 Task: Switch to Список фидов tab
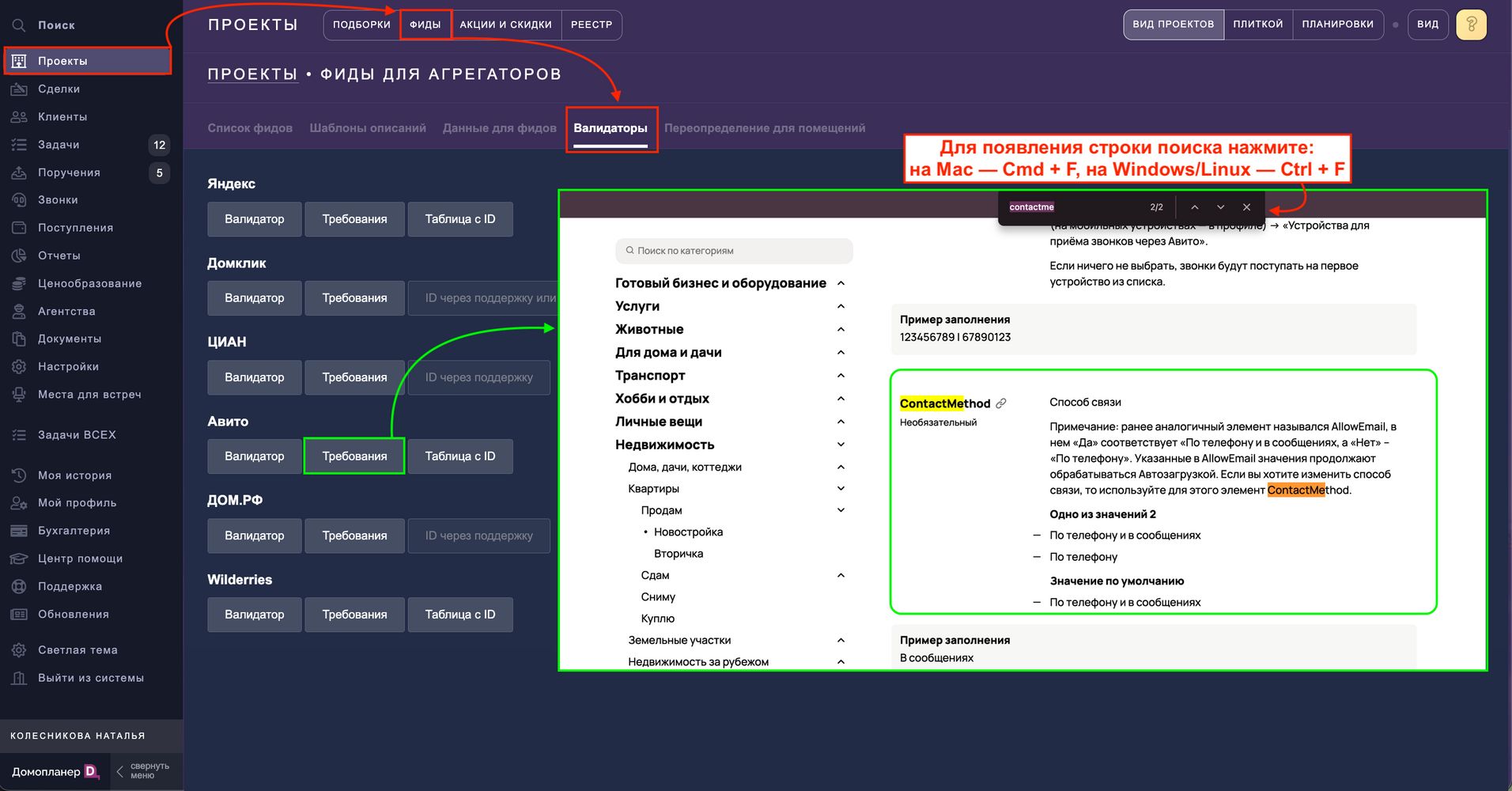click(x=250, y=128)
